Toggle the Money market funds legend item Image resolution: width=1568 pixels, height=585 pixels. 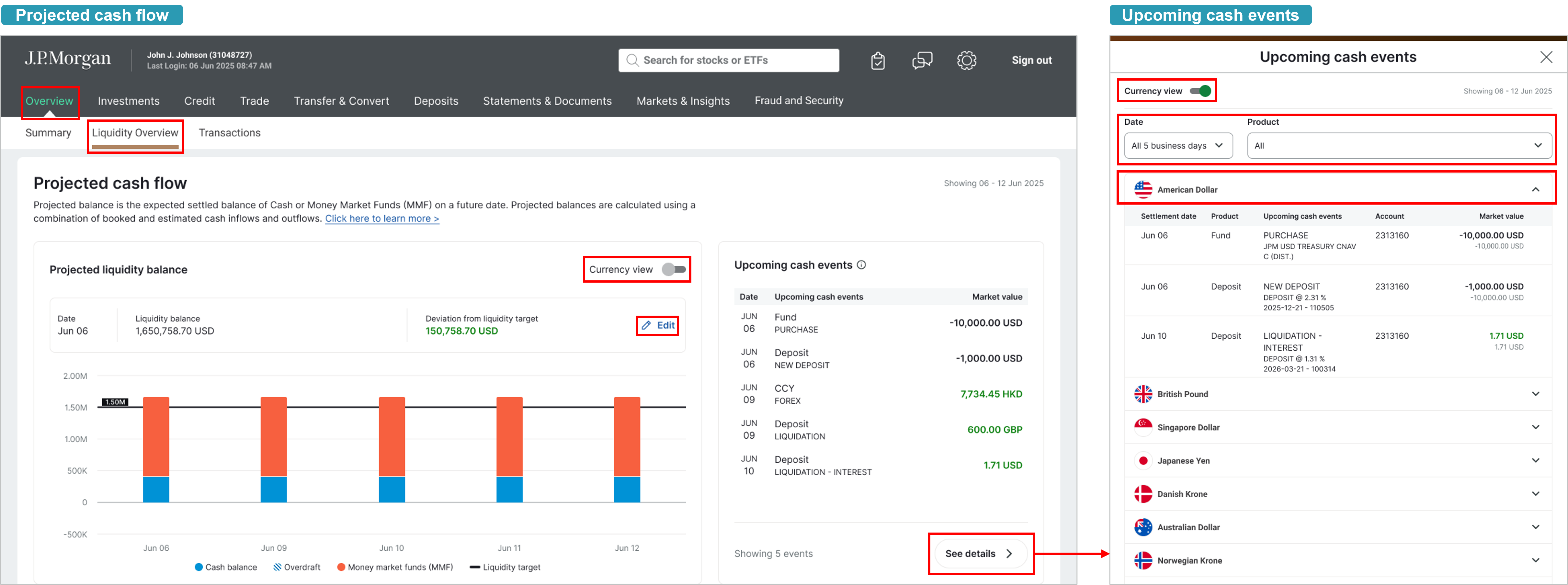394,567
